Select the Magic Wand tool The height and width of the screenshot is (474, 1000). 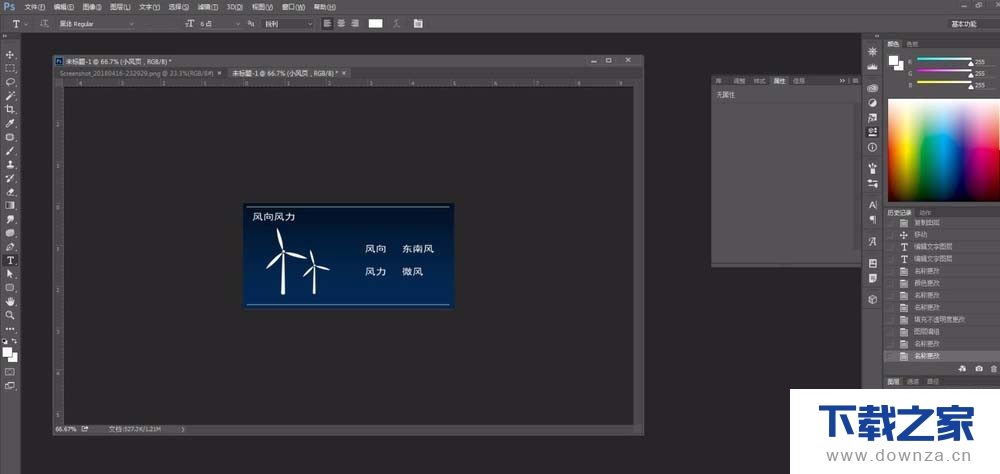tap(10, 96)
